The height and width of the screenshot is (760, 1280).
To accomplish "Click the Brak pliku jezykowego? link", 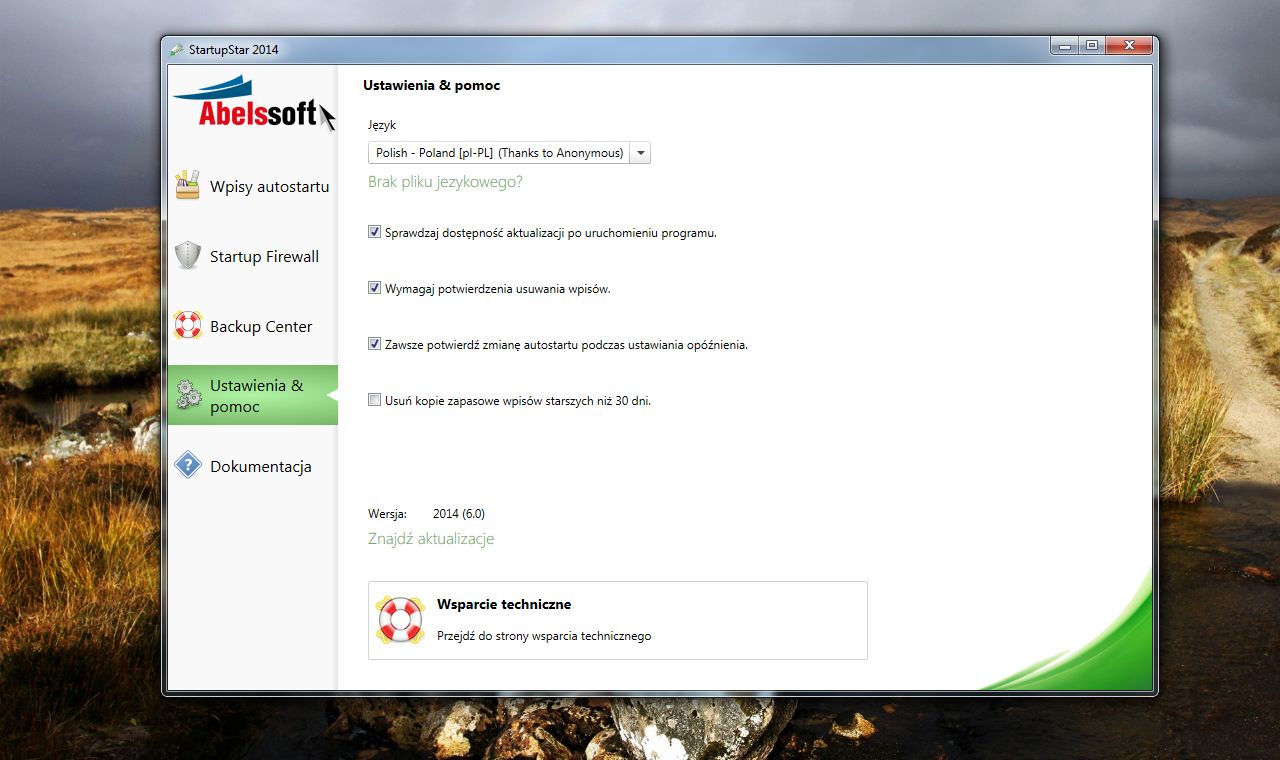I will point(445,182).
